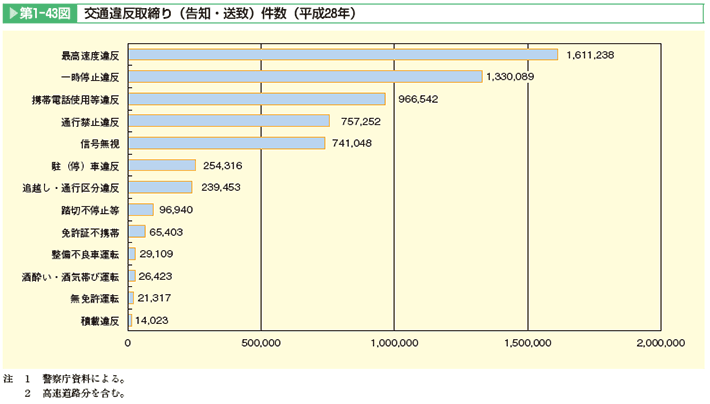The width and height of the screenshot is (710, 404).
Task: Click the value 757,252
Action: [361, 121]
